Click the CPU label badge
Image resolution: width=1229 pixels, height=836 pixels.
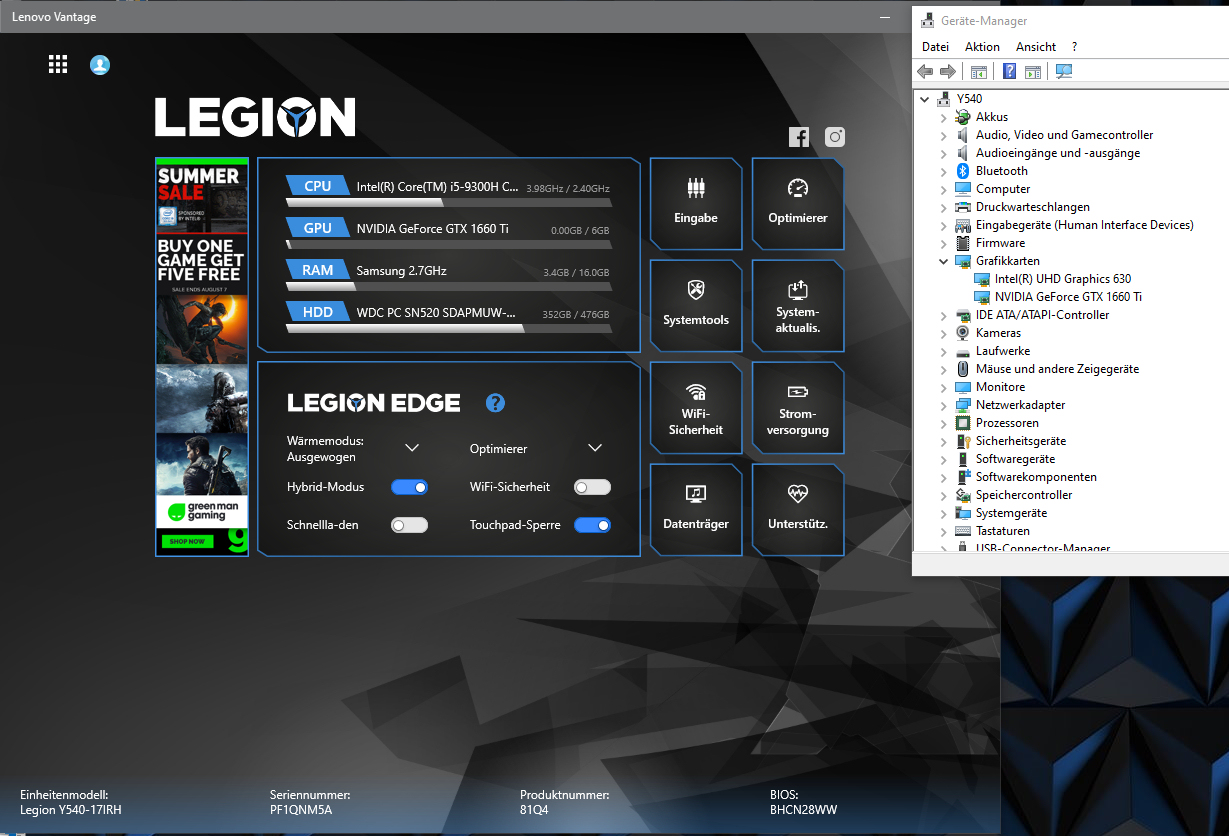pos(317,186)
